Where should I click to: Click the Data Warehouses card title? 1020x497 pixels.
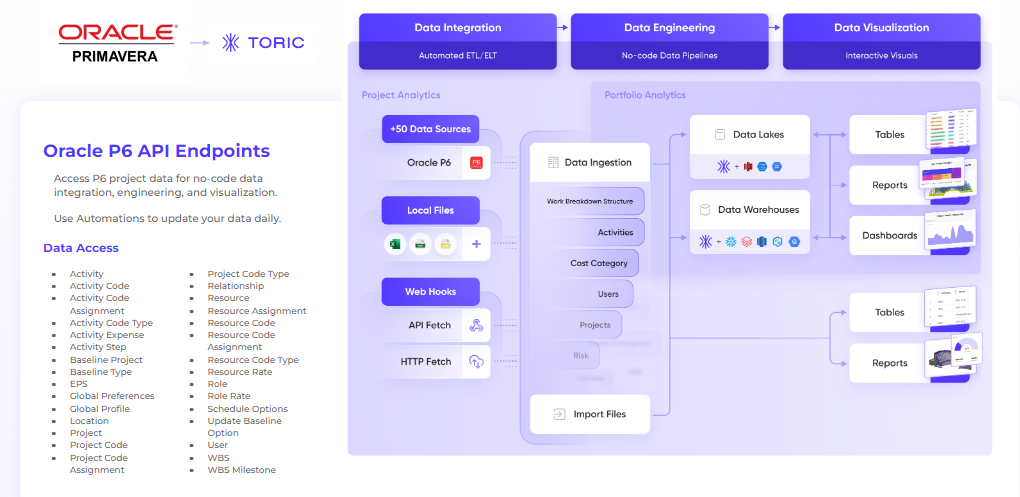[x=758, y=210]
